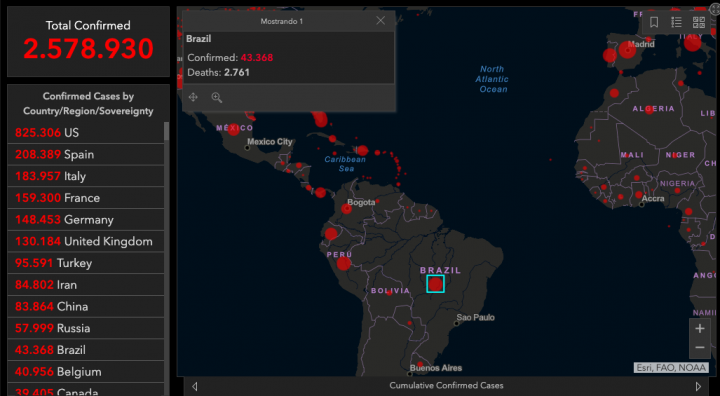Show the map legend list icon
The width and height of the screenshot is (720, 396).
click(676, 22)
